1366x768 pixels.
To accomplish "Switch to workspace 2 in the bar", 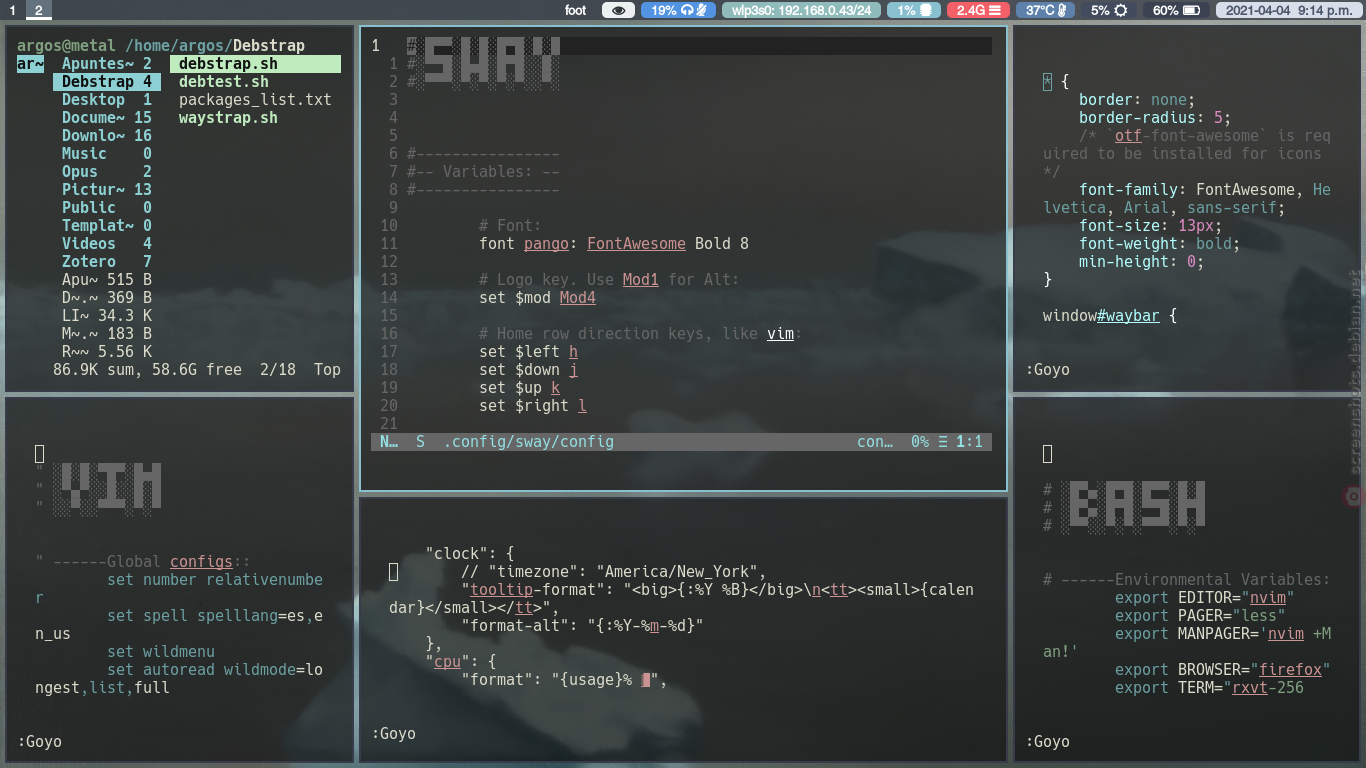I will (x=38, y=10).
